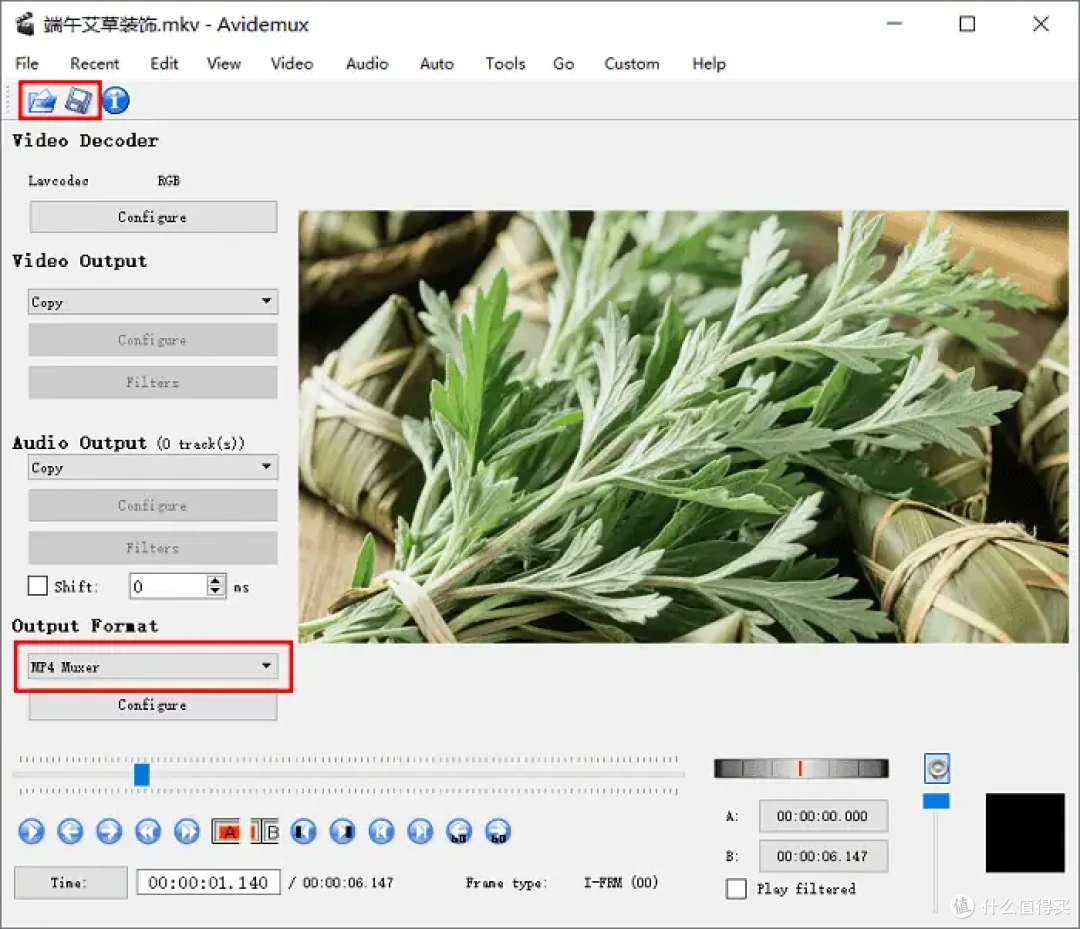1080x929 pixels.
Task: Open the Audio Output codec dropdown
Action: [153, 467]
